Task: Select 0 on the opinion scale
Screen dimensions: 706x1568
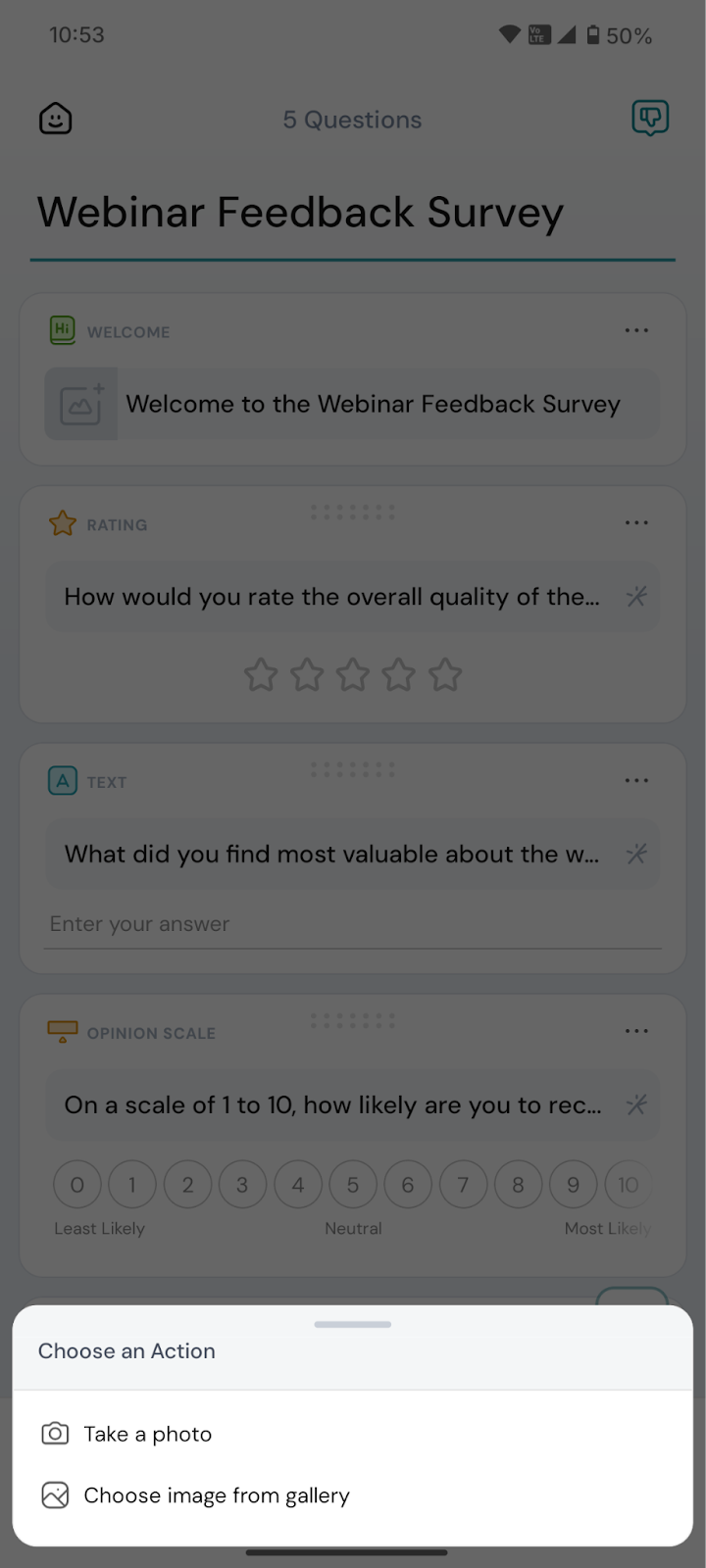Action: (x=77, y=1185)
